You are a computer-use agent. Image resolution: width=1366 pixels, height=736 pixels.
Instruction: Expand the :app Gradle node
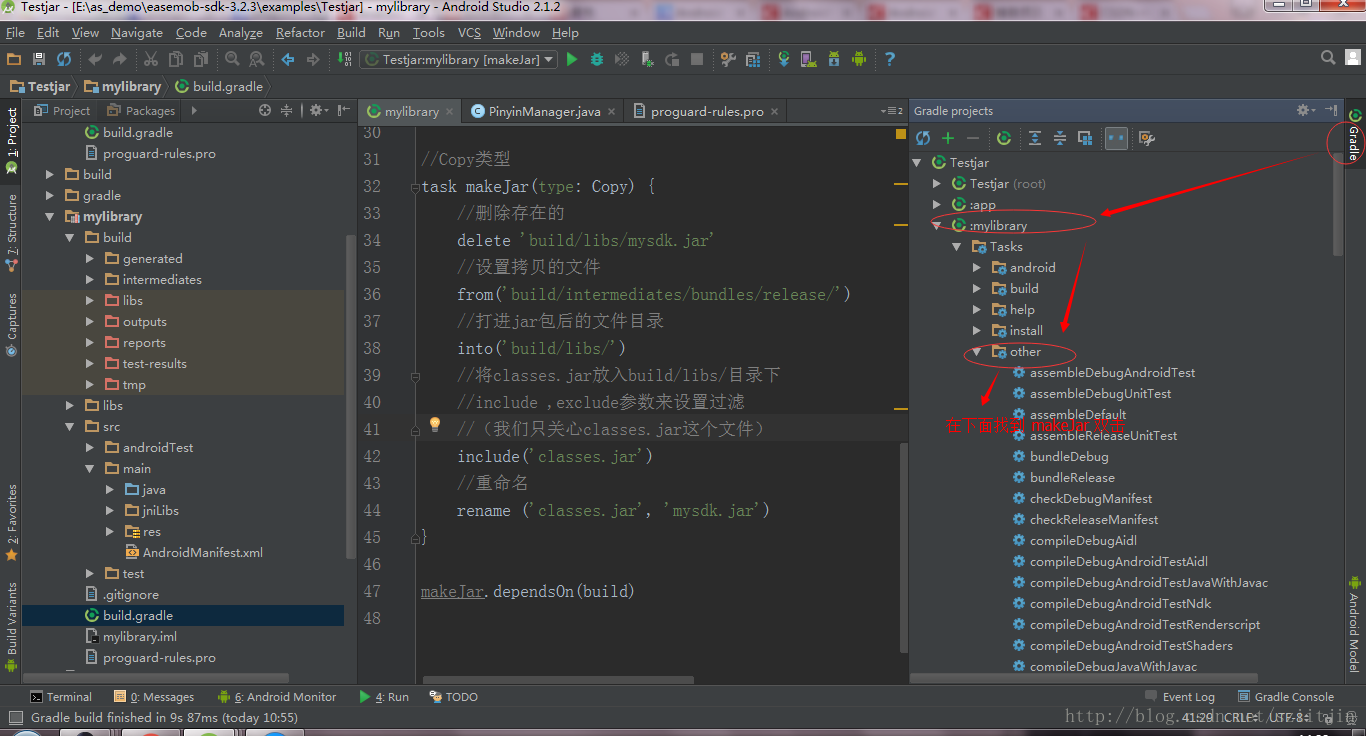pyautogui.click(x=937, y=205)
